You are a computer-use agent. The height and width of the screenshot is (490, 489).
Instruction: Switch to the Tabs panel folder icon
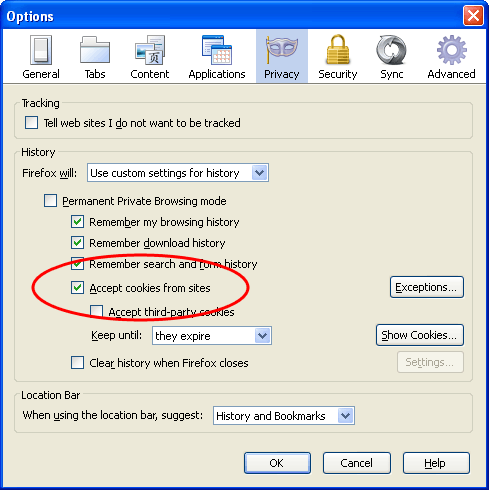95,50
